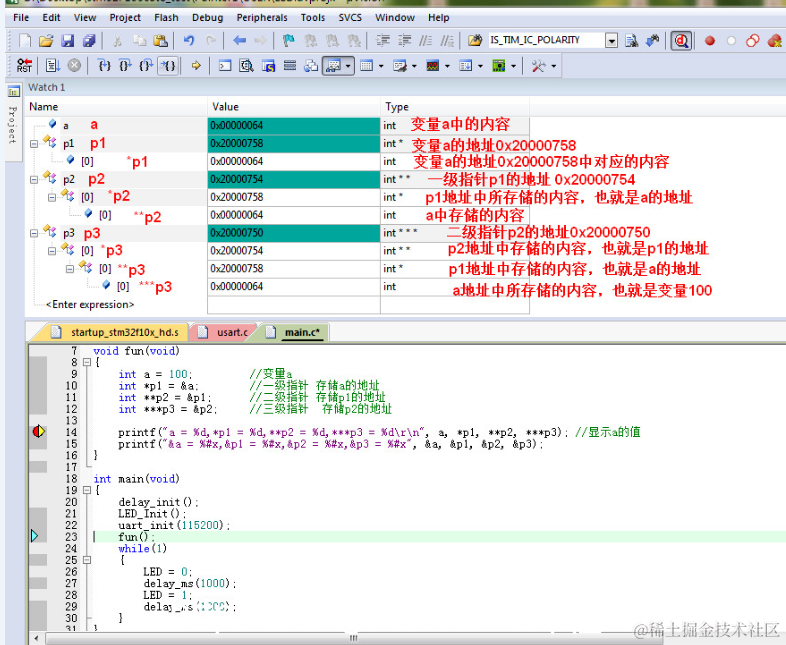Paste from clipboard using the toolbar icon

coord(160,41)
